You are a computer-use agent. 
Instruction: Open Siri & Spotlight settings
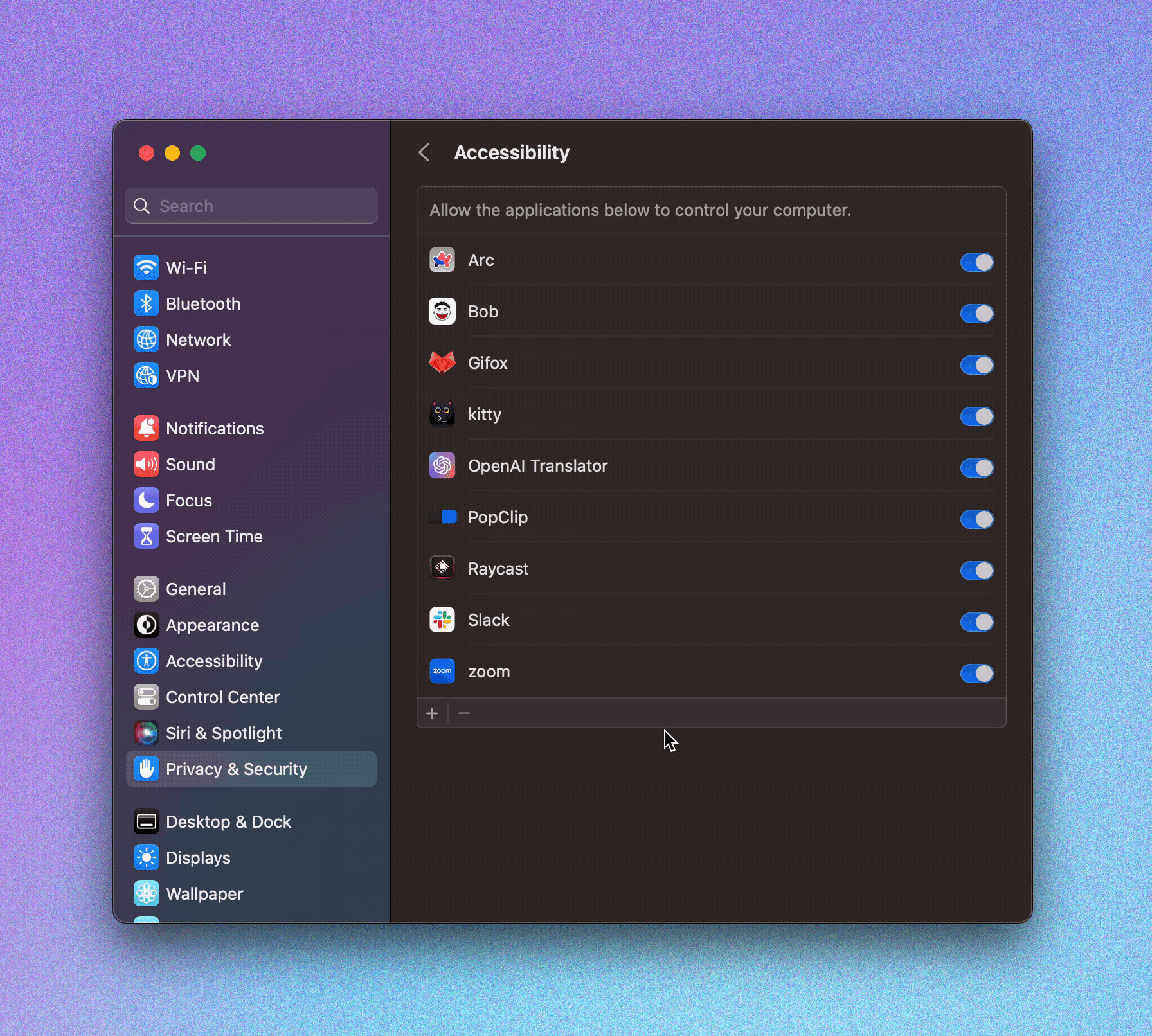click(x=223, y=733)
